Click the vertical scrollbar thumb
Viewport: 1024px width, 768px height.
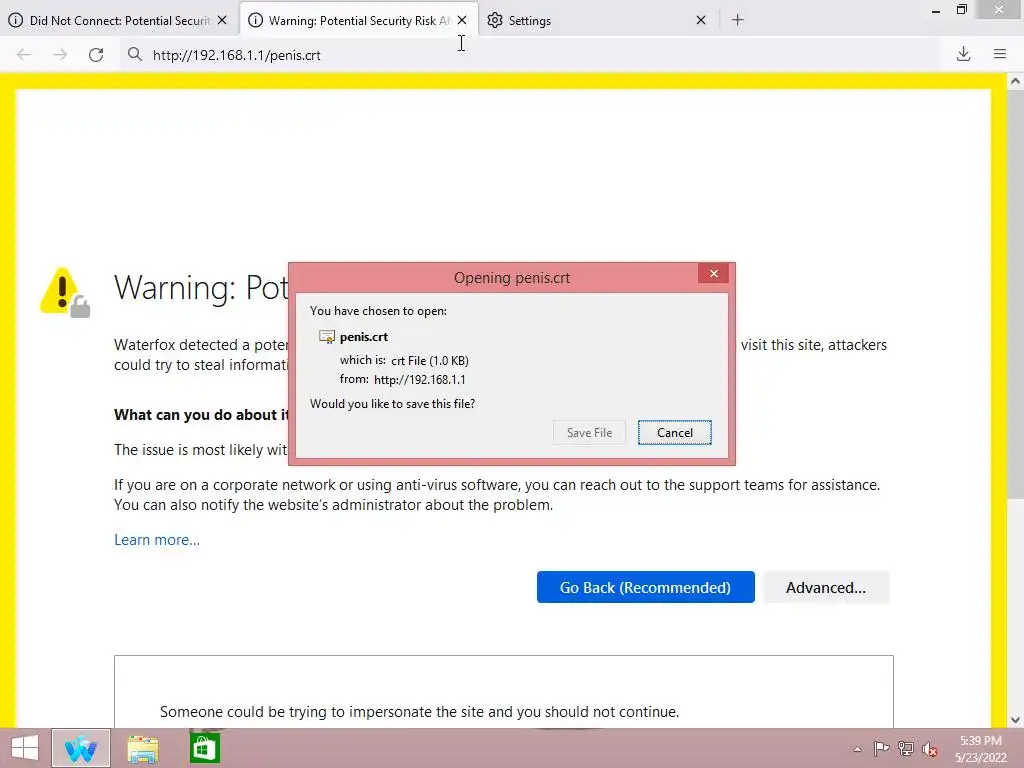click(1015, 294)
